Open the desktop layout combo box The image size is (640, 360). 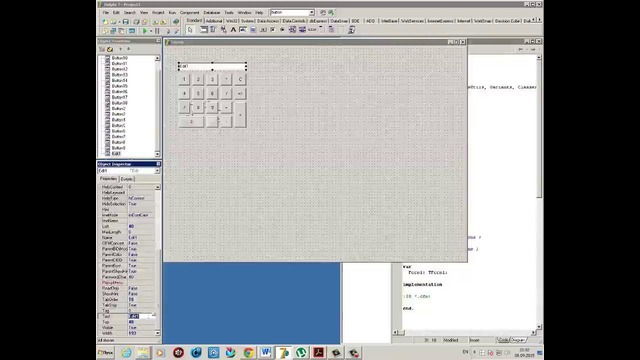(292, 13)
